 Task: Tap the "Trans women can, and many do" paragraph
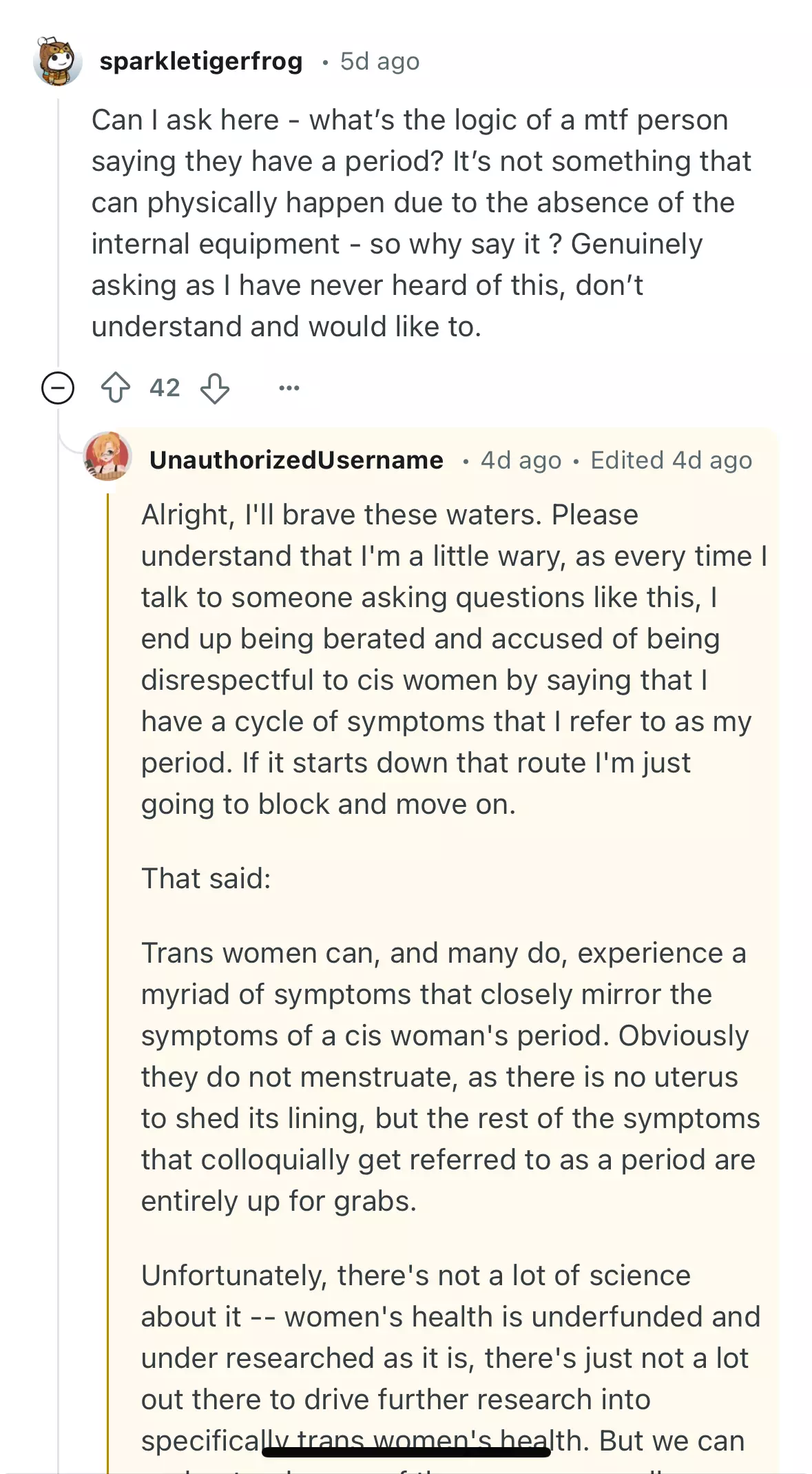click(450, 1077)
